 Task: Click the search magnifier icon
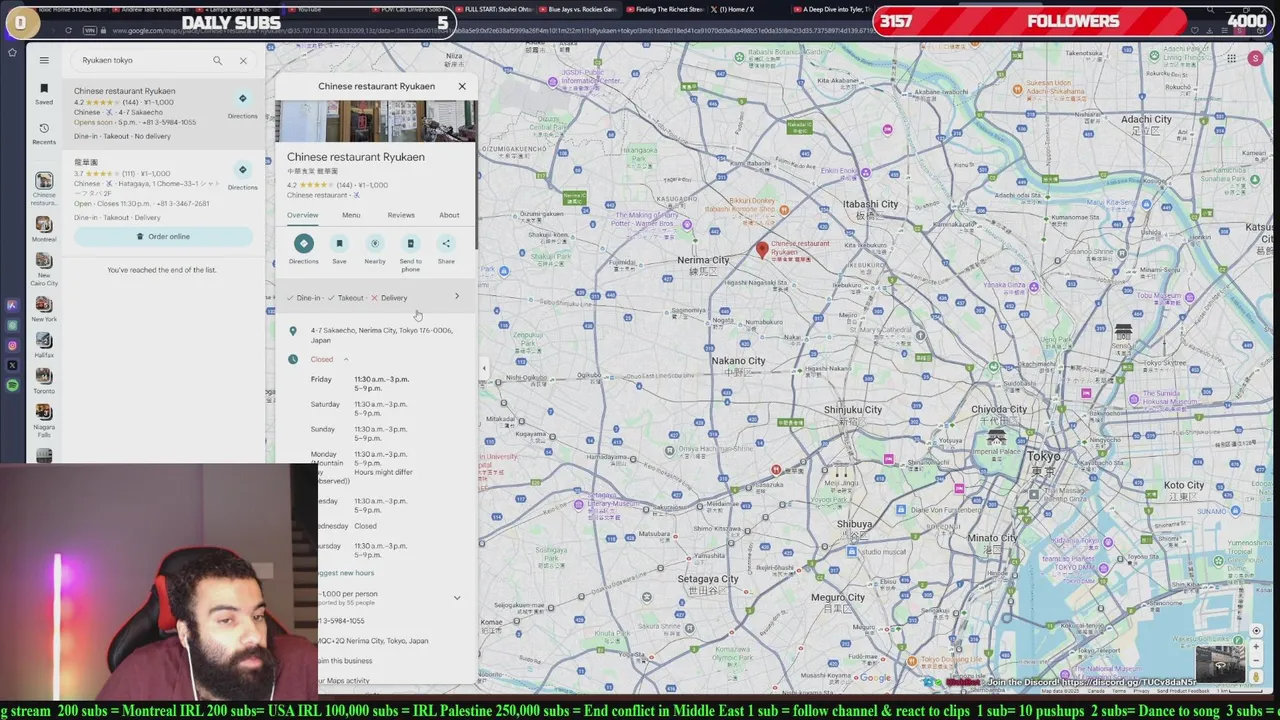click(x=217, y=60)
